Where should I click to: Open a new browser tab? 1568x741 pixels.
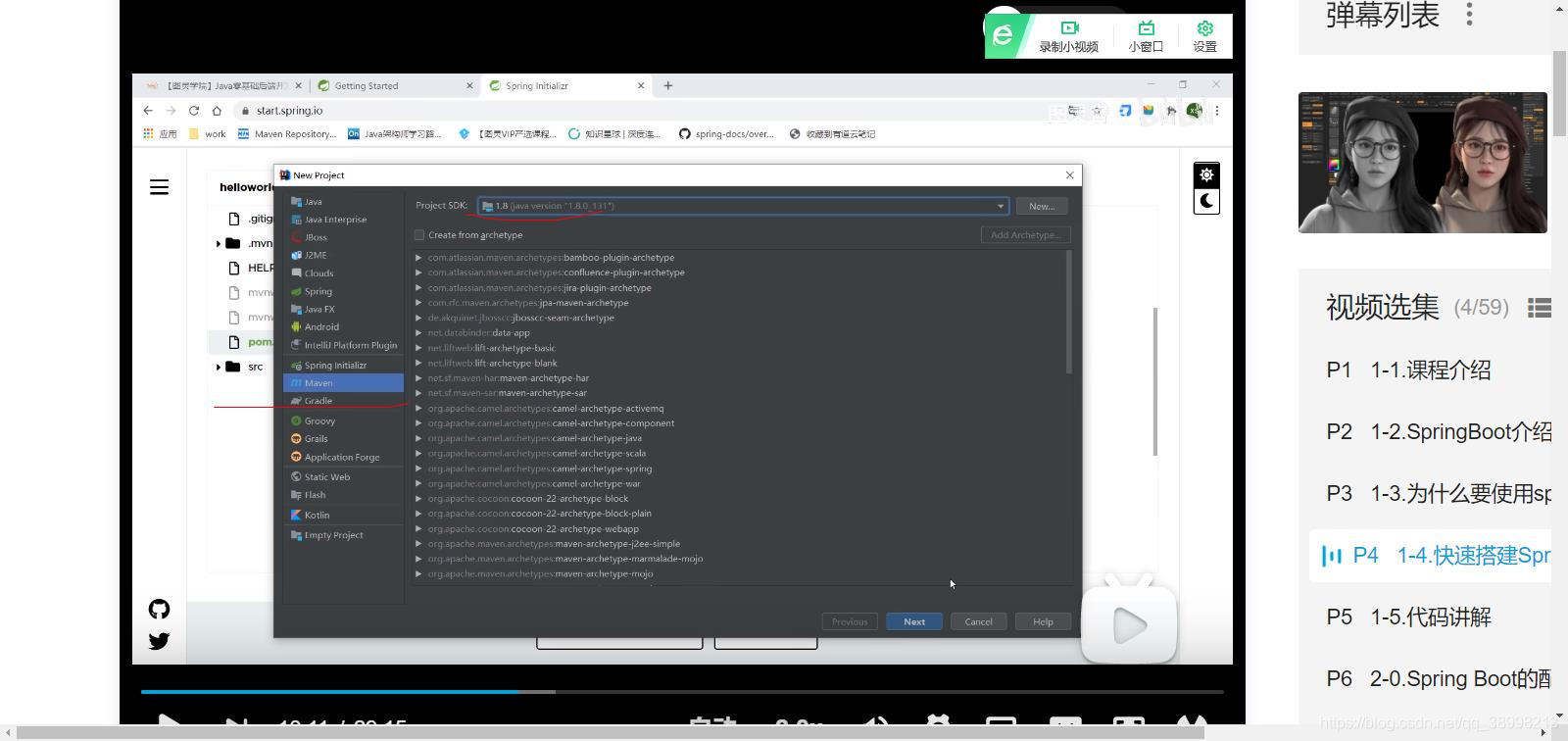coord(668,85)
